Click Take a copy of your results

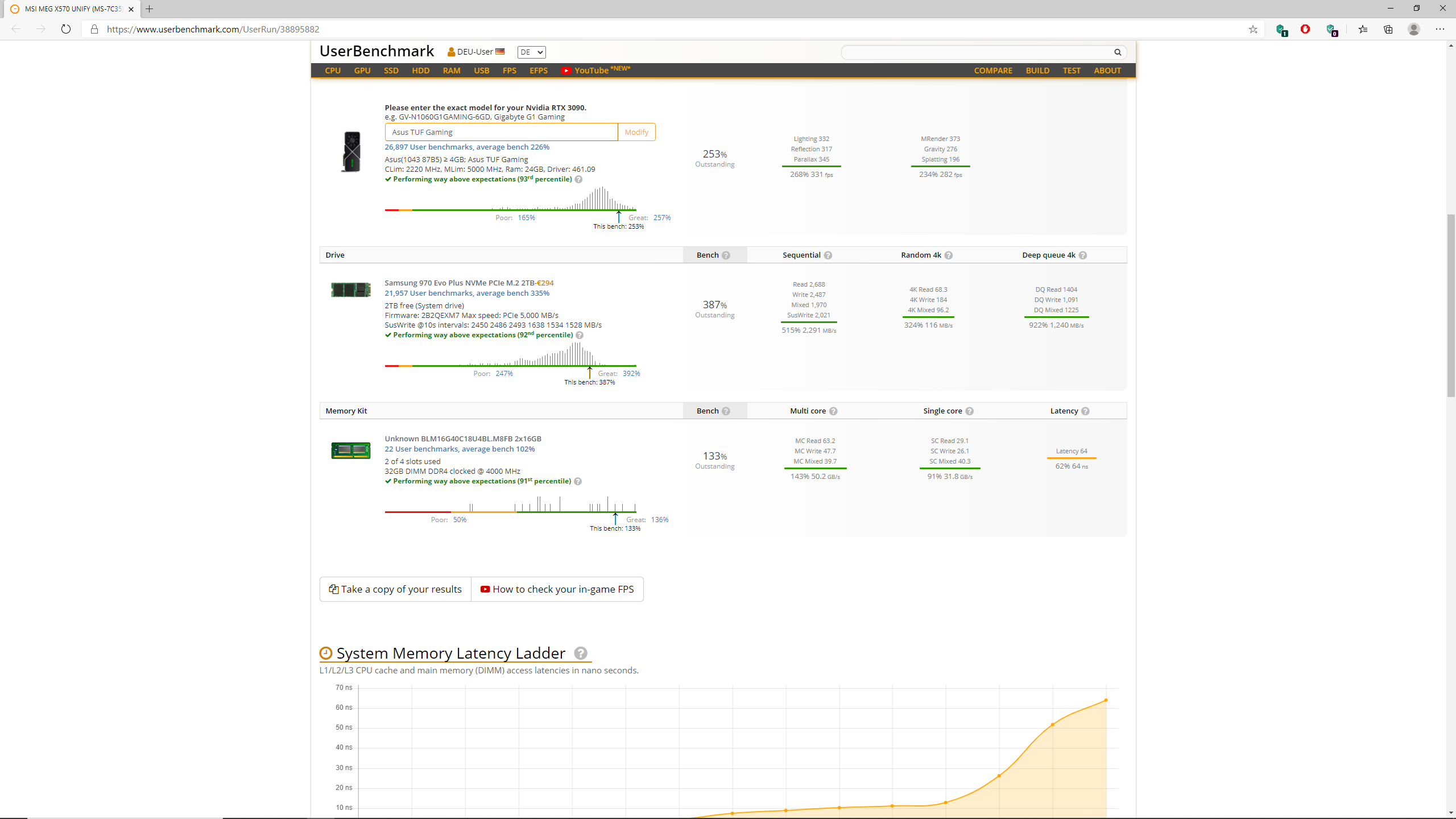tap(395, 589)
